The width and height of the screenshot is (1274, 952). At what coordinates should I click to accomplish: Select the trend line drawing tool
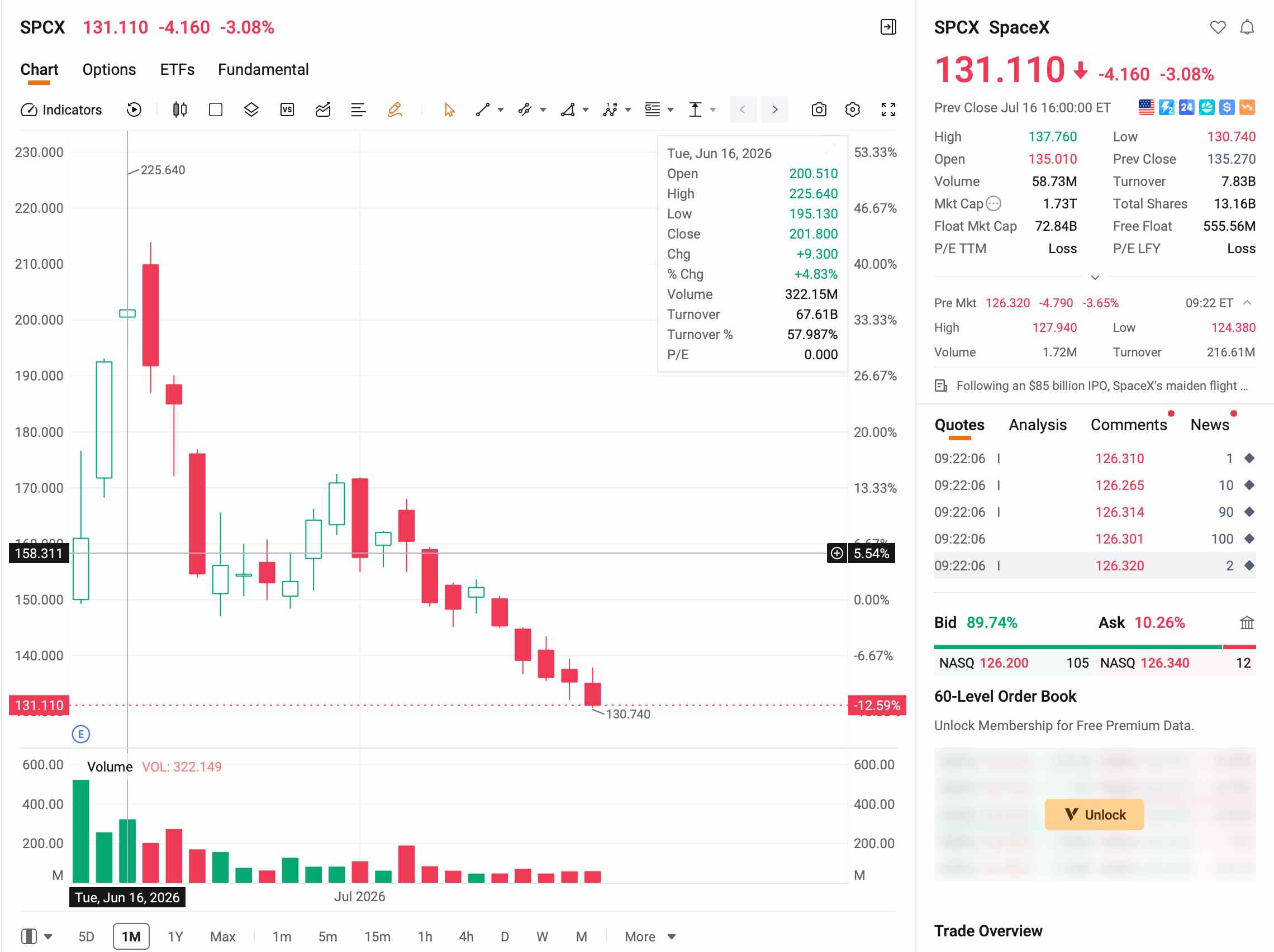pos(483,110)
